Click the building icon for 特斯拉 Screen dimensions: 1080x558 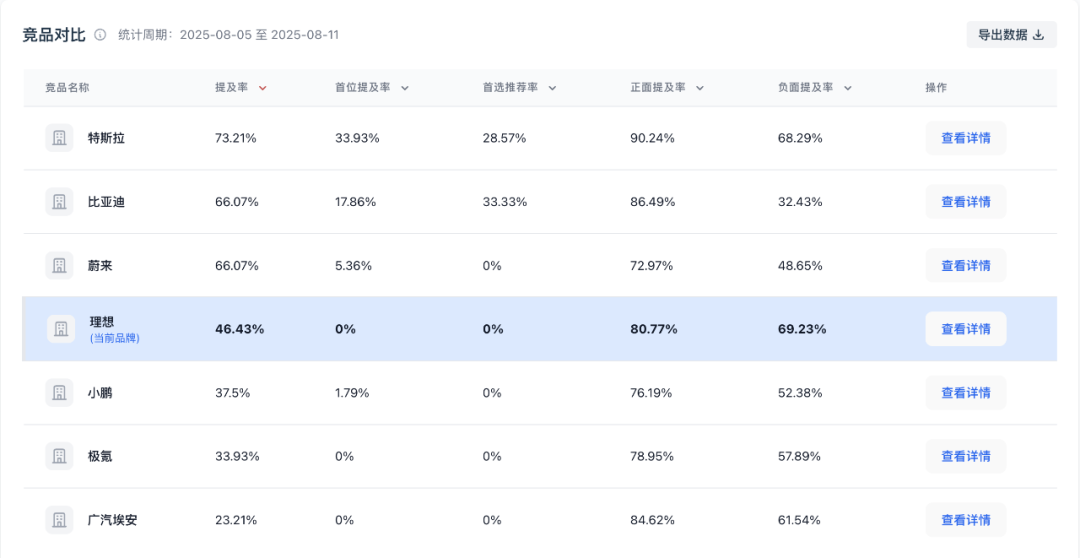(59, 138)
